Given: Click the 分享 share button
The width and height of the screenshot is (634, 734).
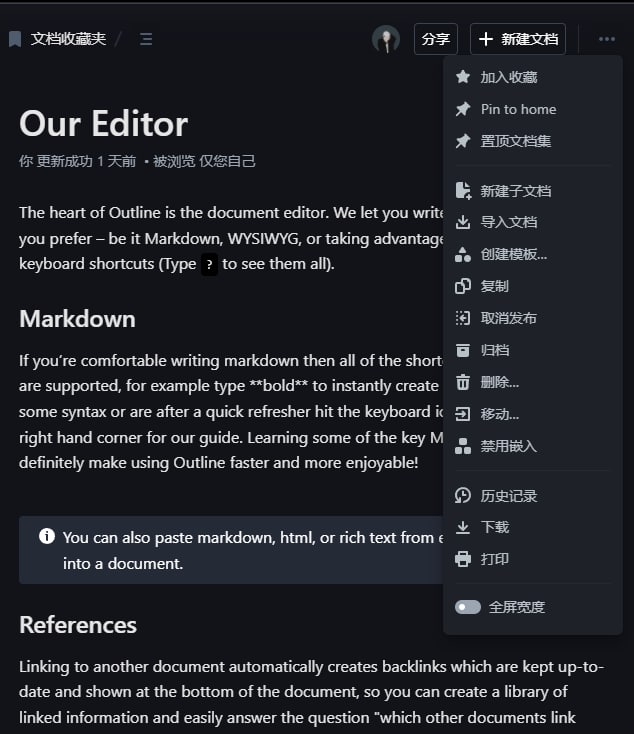Looking at the screenshot, I should [435, 39].
